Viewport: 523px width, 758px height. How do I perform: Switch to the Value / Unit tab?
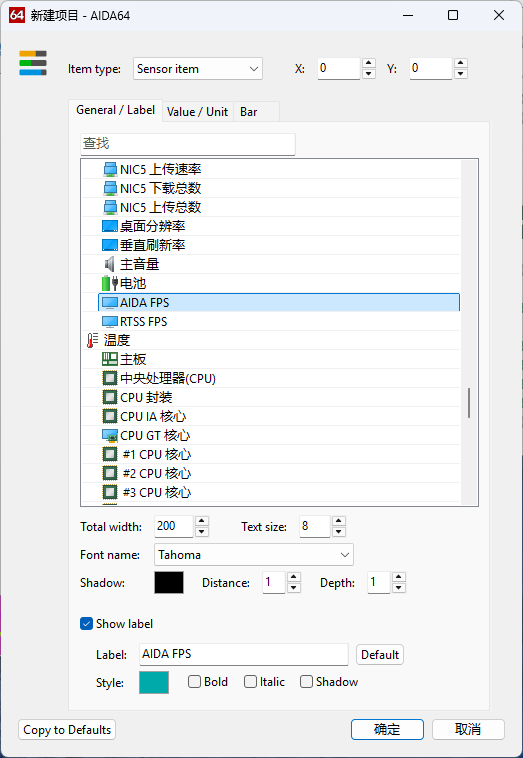[197, 112]
